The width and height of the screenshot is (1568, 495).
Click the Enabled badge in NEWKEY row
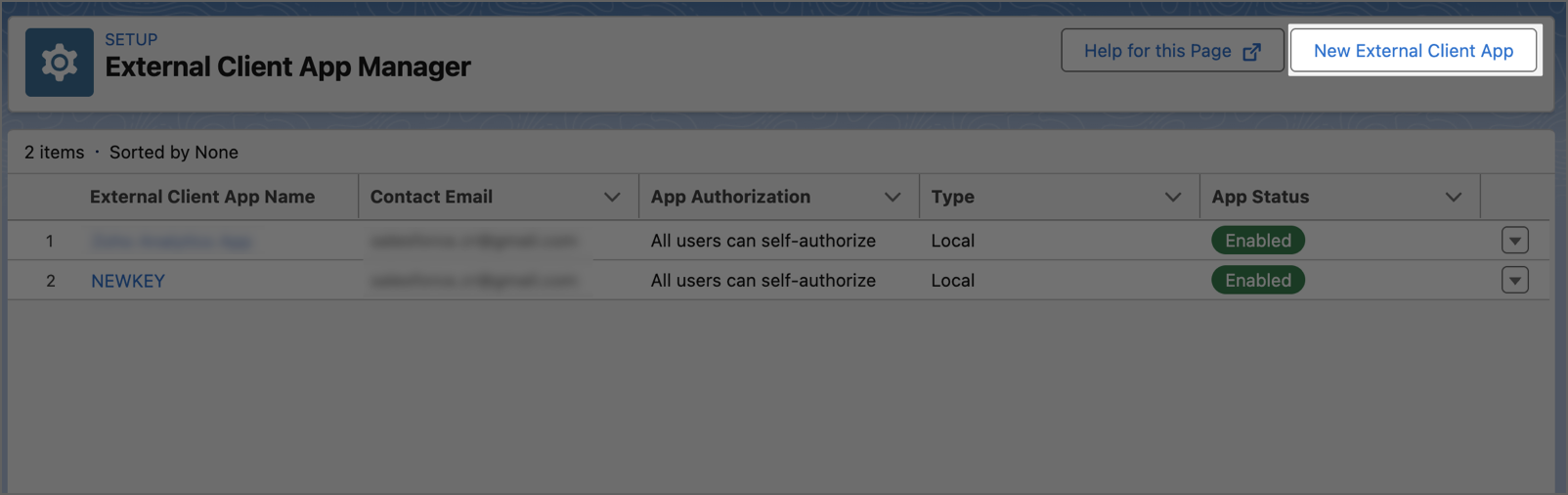pyautogui.click(x=1258, y=281)
